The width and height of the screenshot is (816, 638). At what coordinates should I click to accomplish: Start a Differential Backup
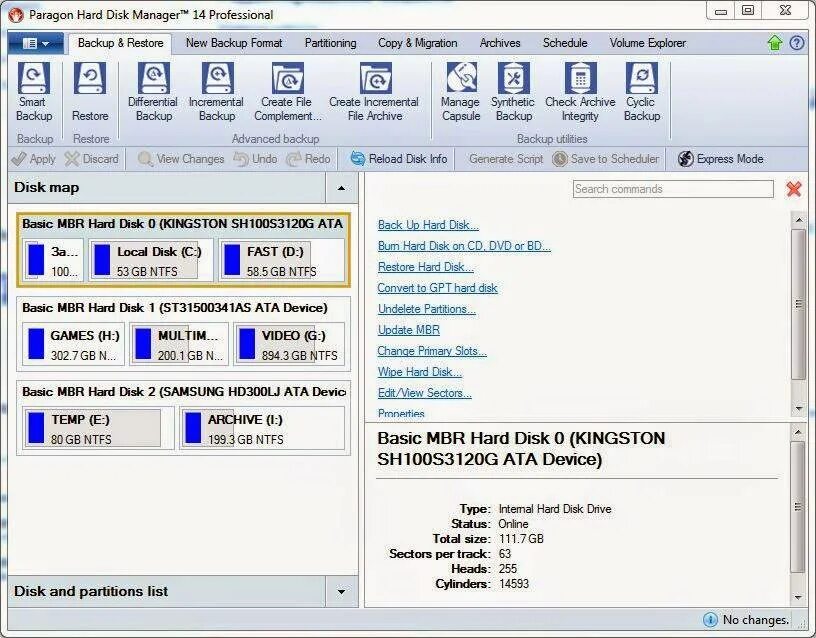(x=153, y=92)
